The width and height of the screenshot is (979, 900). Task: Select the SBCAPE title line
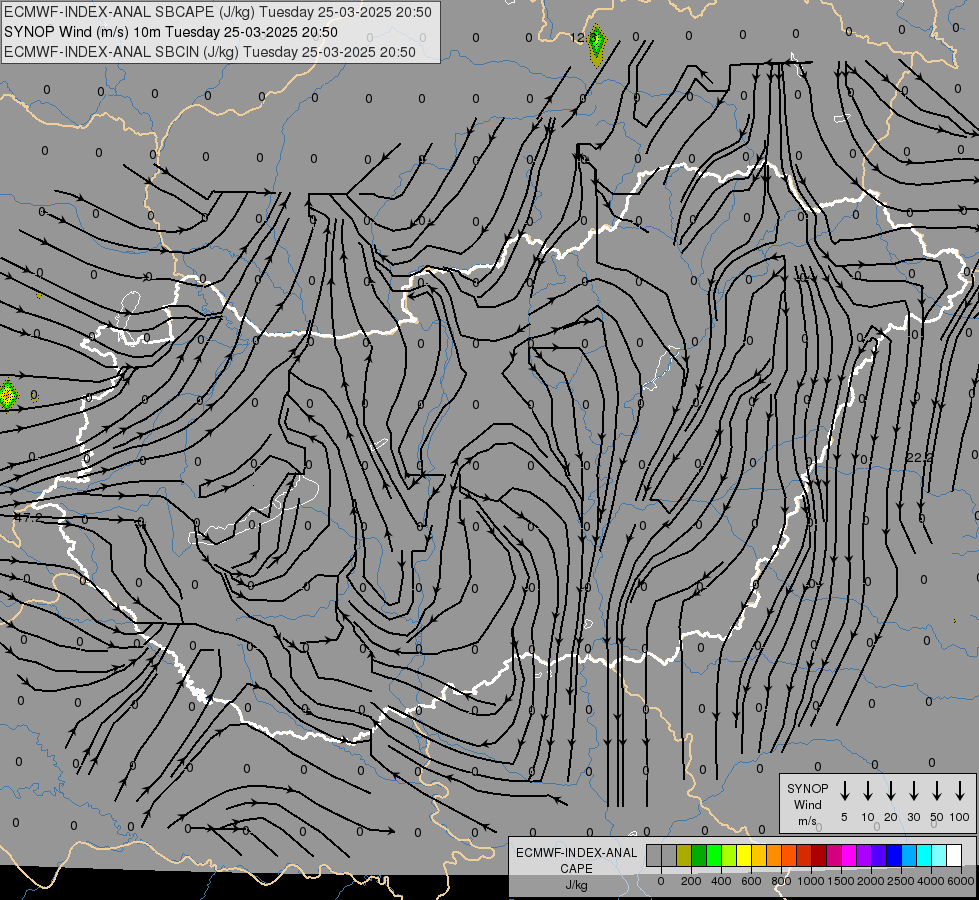pos(217,12)
